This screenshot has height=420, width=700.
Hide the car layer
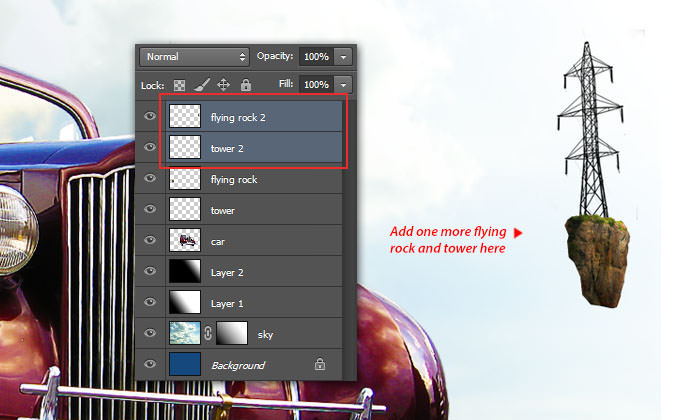click(150, 240)
